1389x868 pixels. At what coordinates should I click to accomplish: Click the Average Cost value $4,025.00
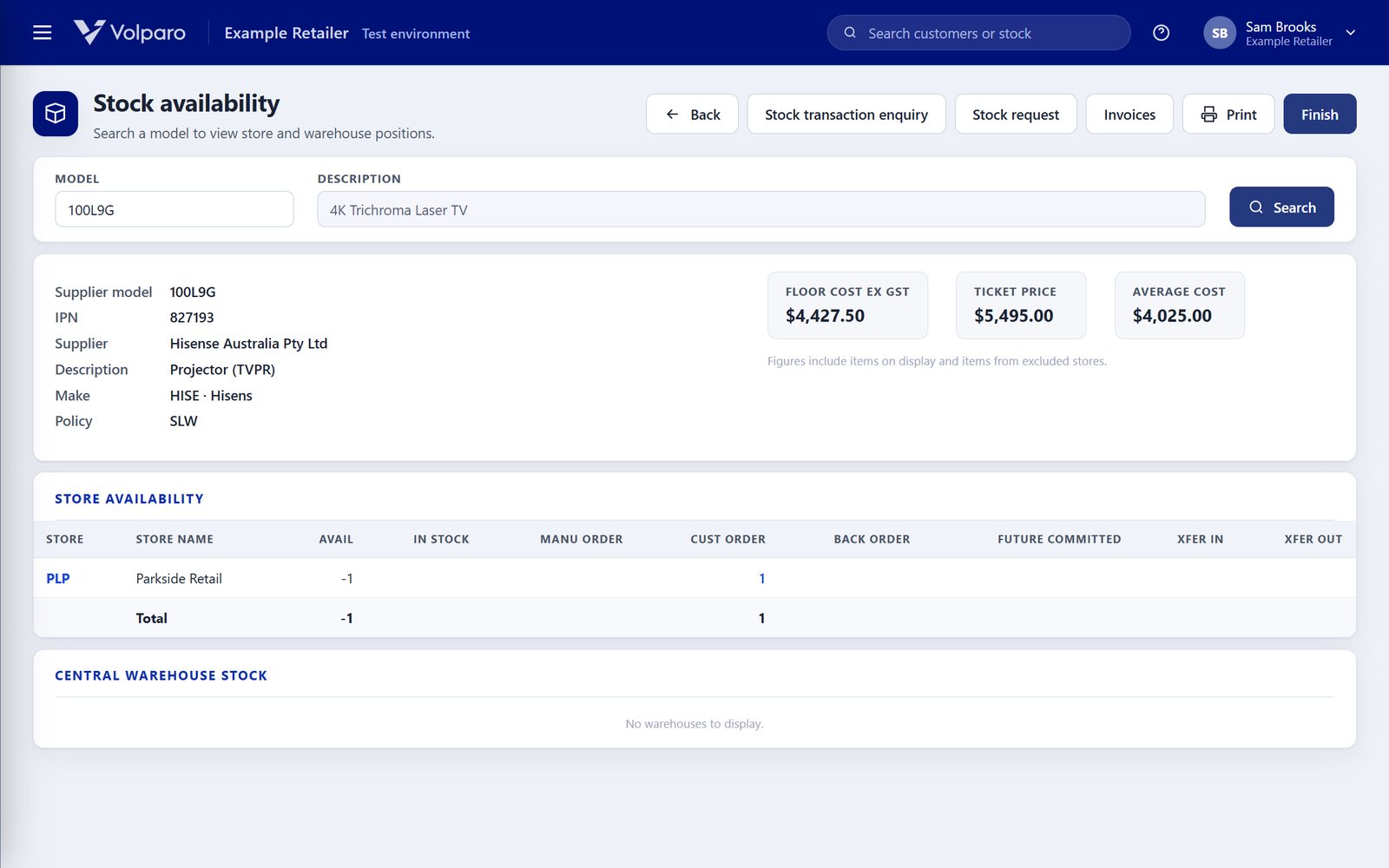1172,316
